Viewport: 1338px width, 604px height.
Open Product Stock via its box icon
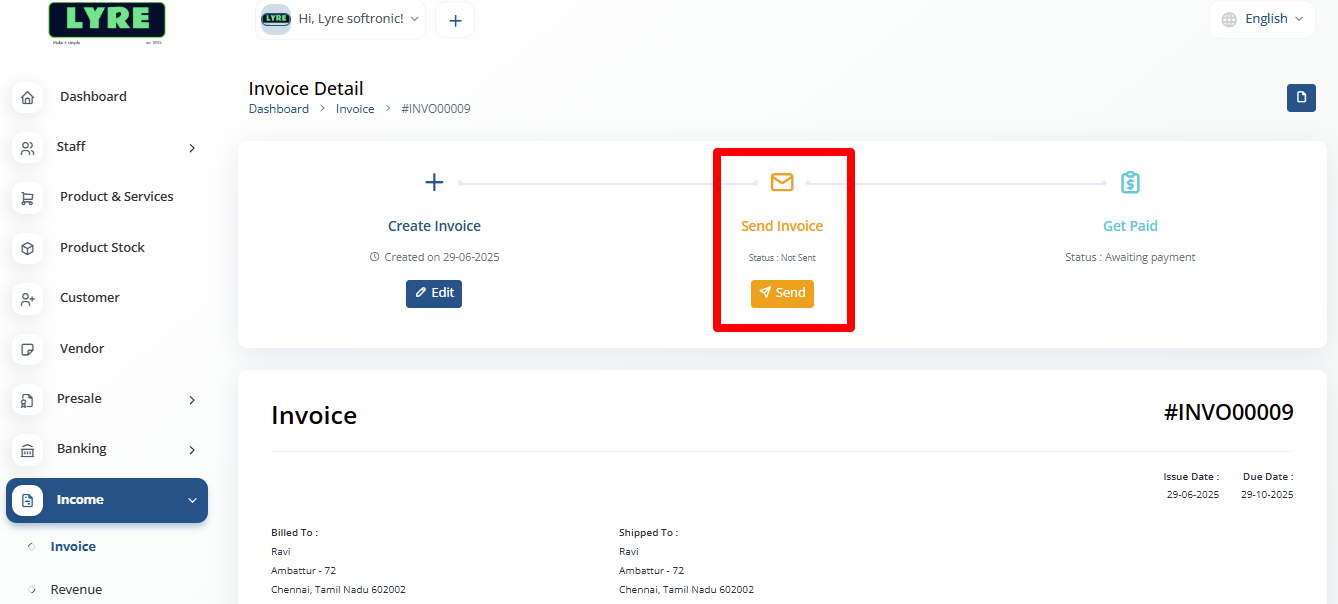tap(27, 247)
